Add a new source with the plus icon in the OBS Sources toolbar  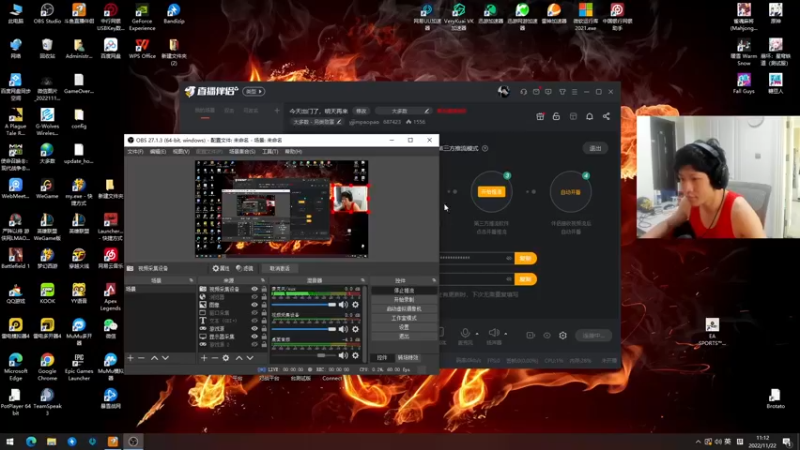point(204,358)
